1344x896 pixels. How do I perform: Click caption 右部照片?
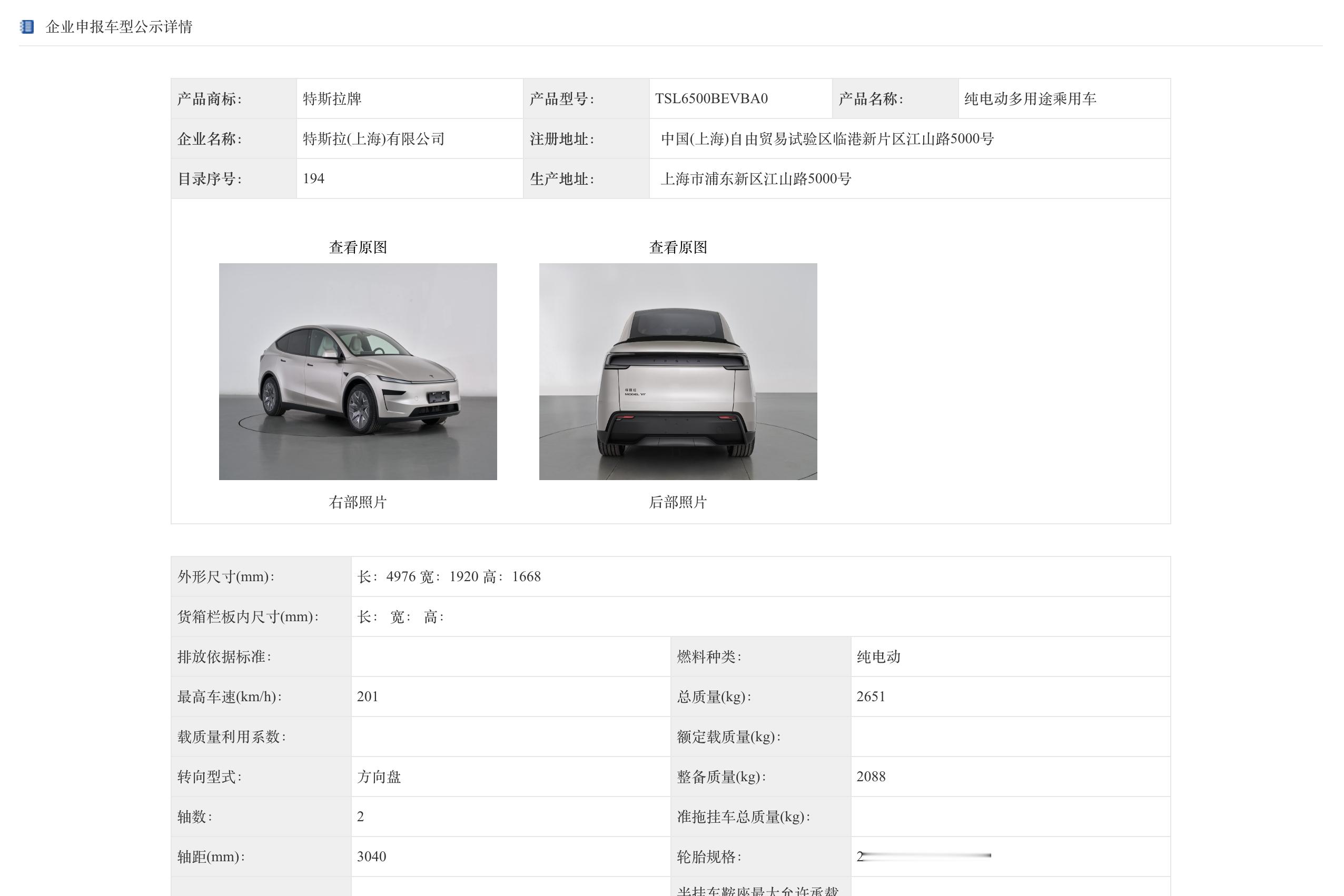(x=358, y=502)
